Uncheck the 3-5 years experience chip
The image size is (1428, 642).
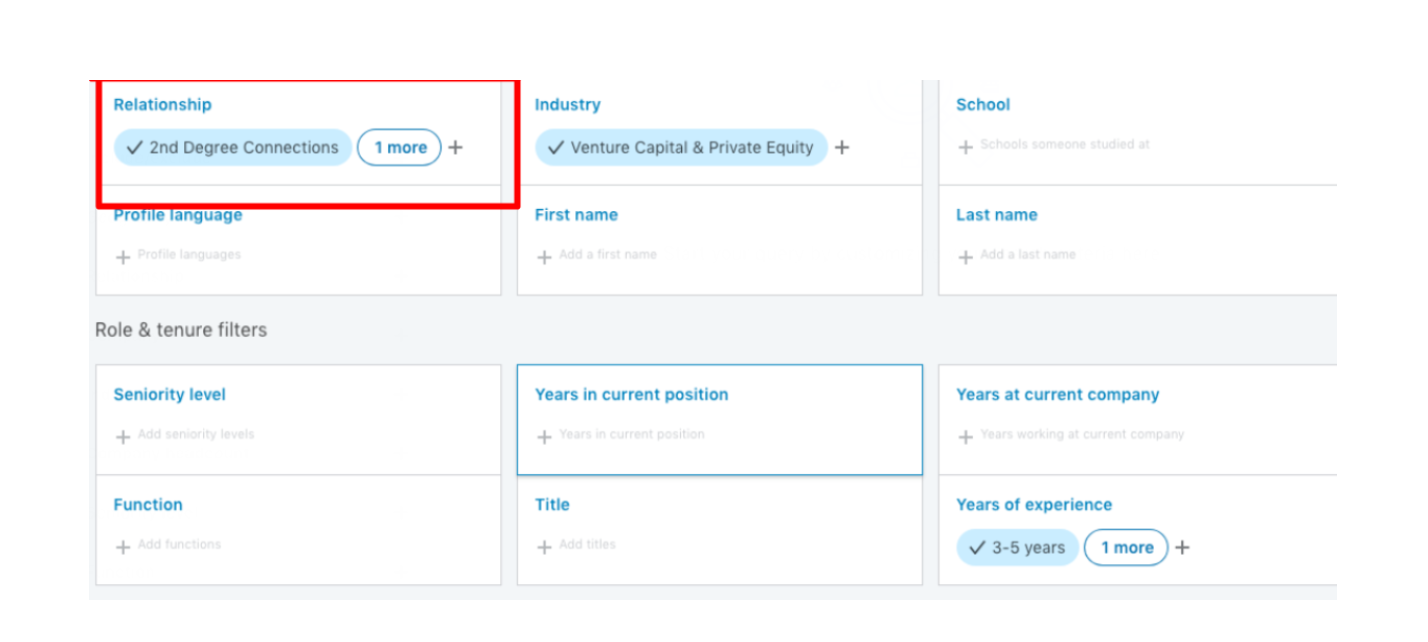click(1018, 547)
